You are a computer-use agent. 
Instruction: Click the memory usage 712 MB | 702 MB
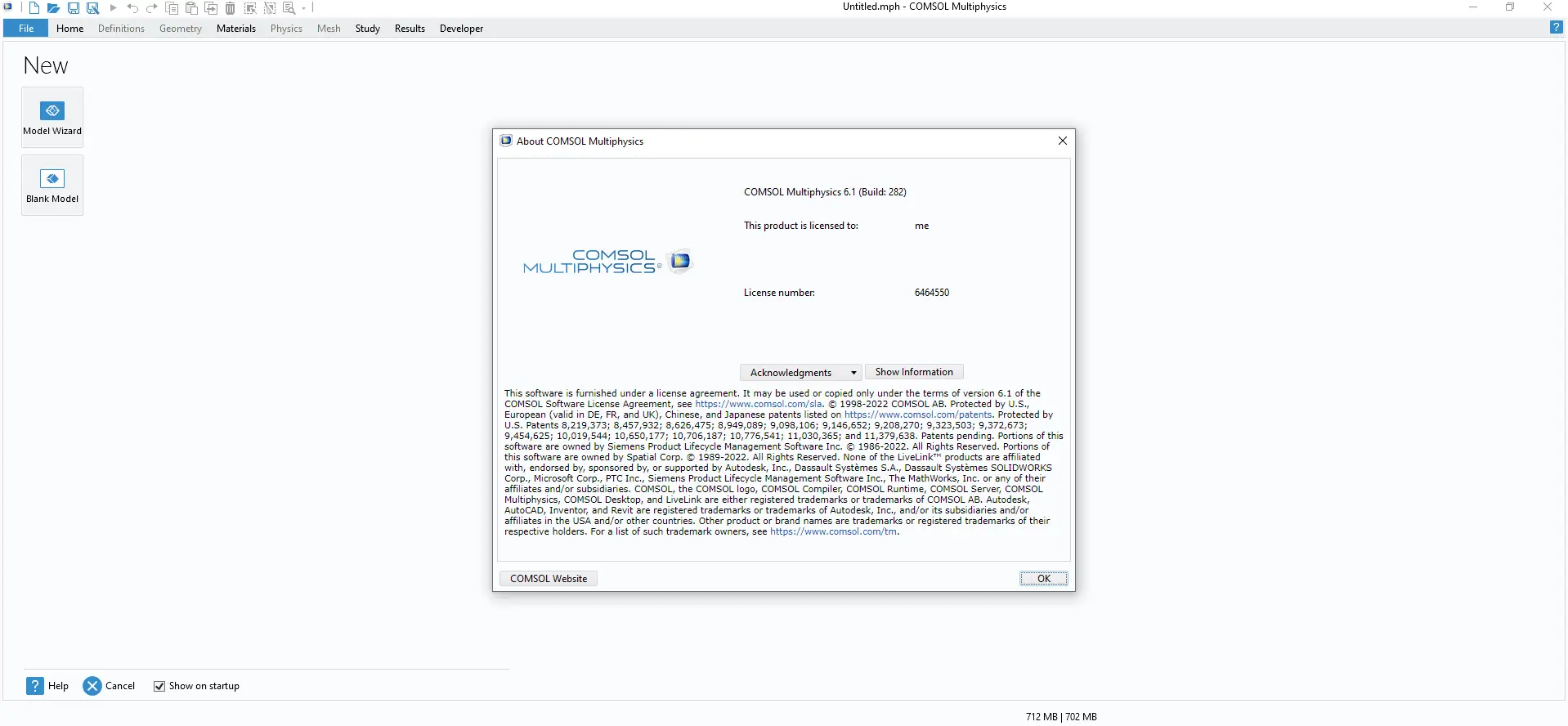point(1061,717)
